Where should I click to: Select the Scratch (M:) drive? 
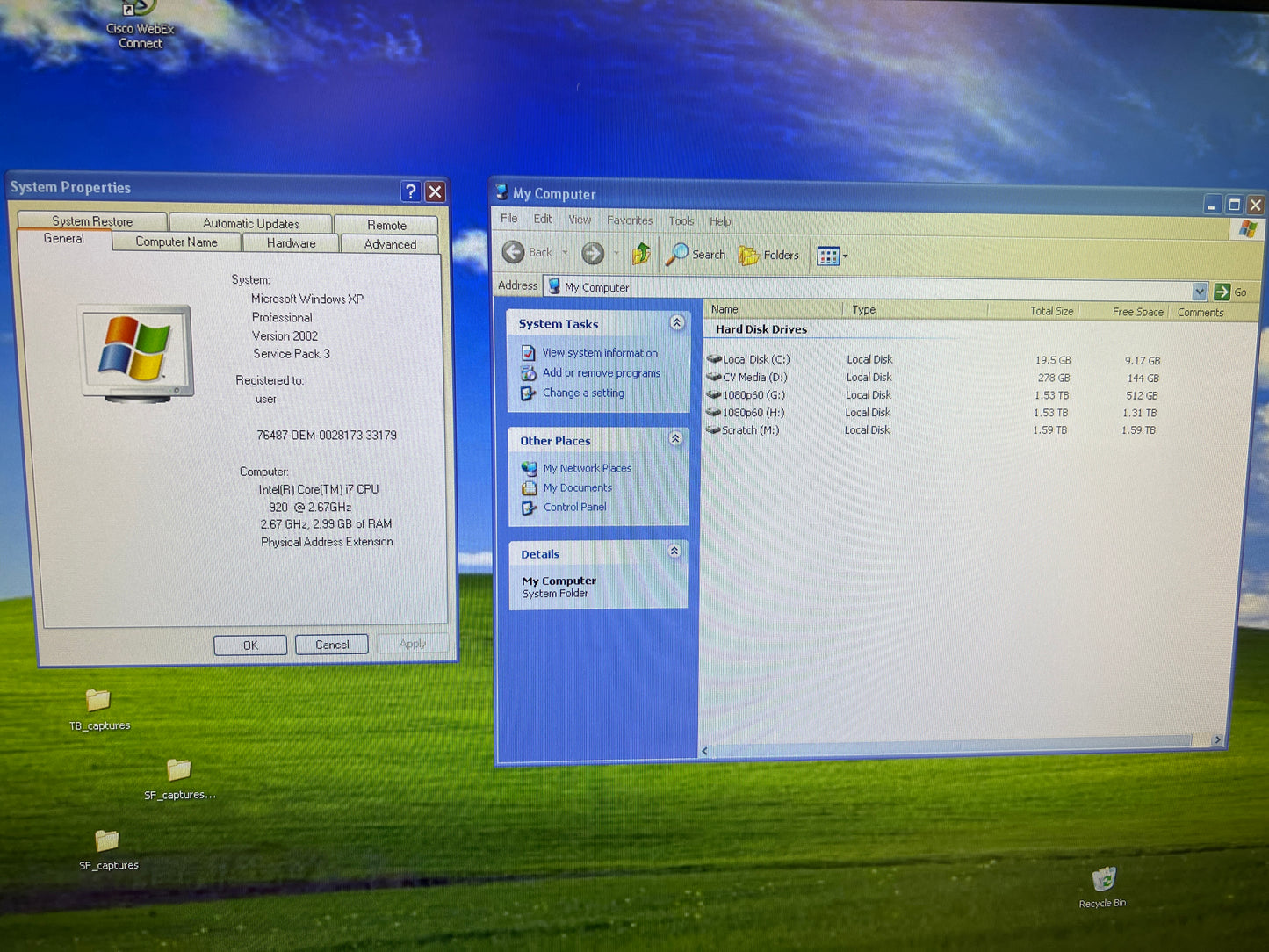point(742,429)
